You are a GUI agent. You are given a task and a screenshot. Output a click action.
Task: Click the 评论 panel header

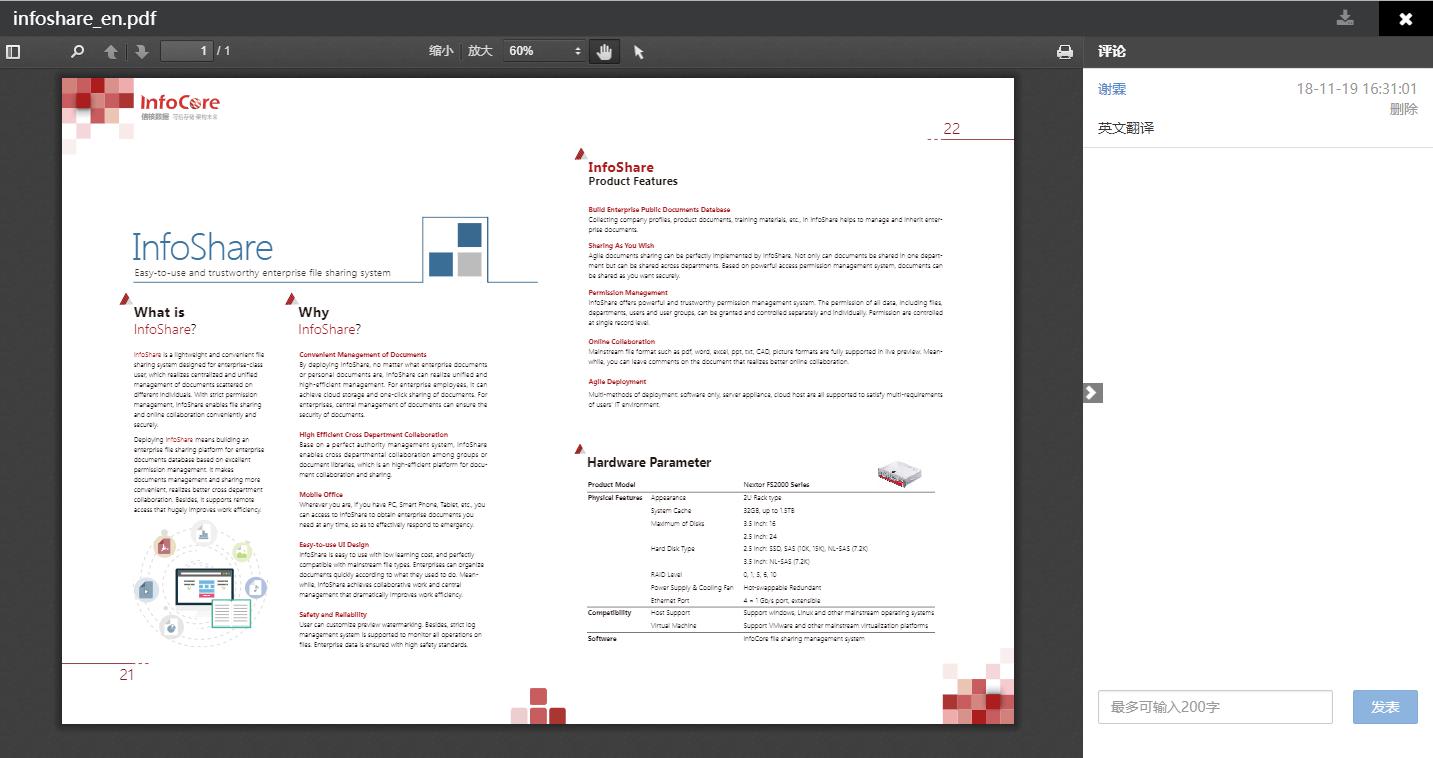click(1112, 51)
